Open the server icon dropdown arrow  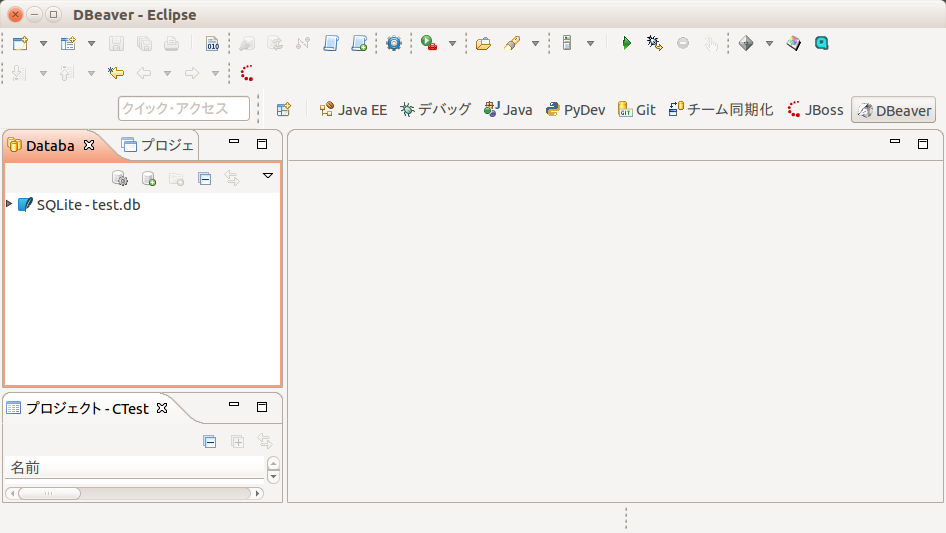tap(591, 43)
